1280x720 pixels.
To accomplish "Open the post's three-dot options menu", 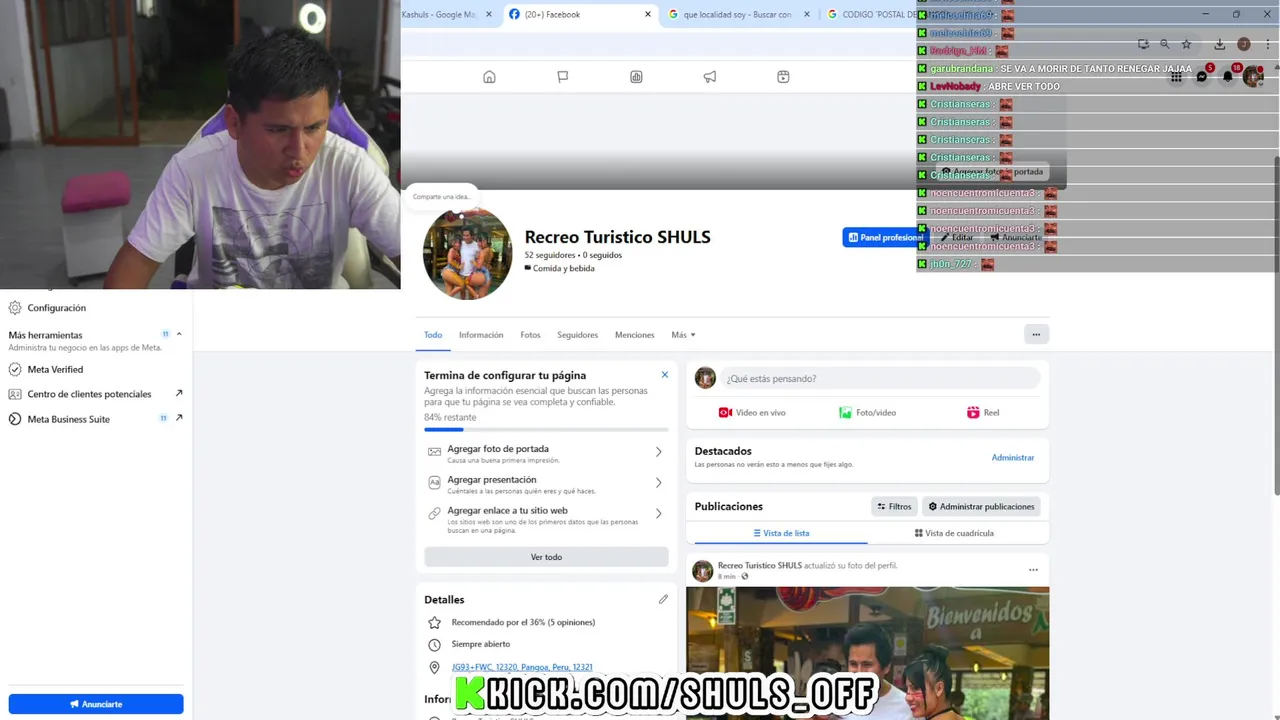I will 1033,570.
